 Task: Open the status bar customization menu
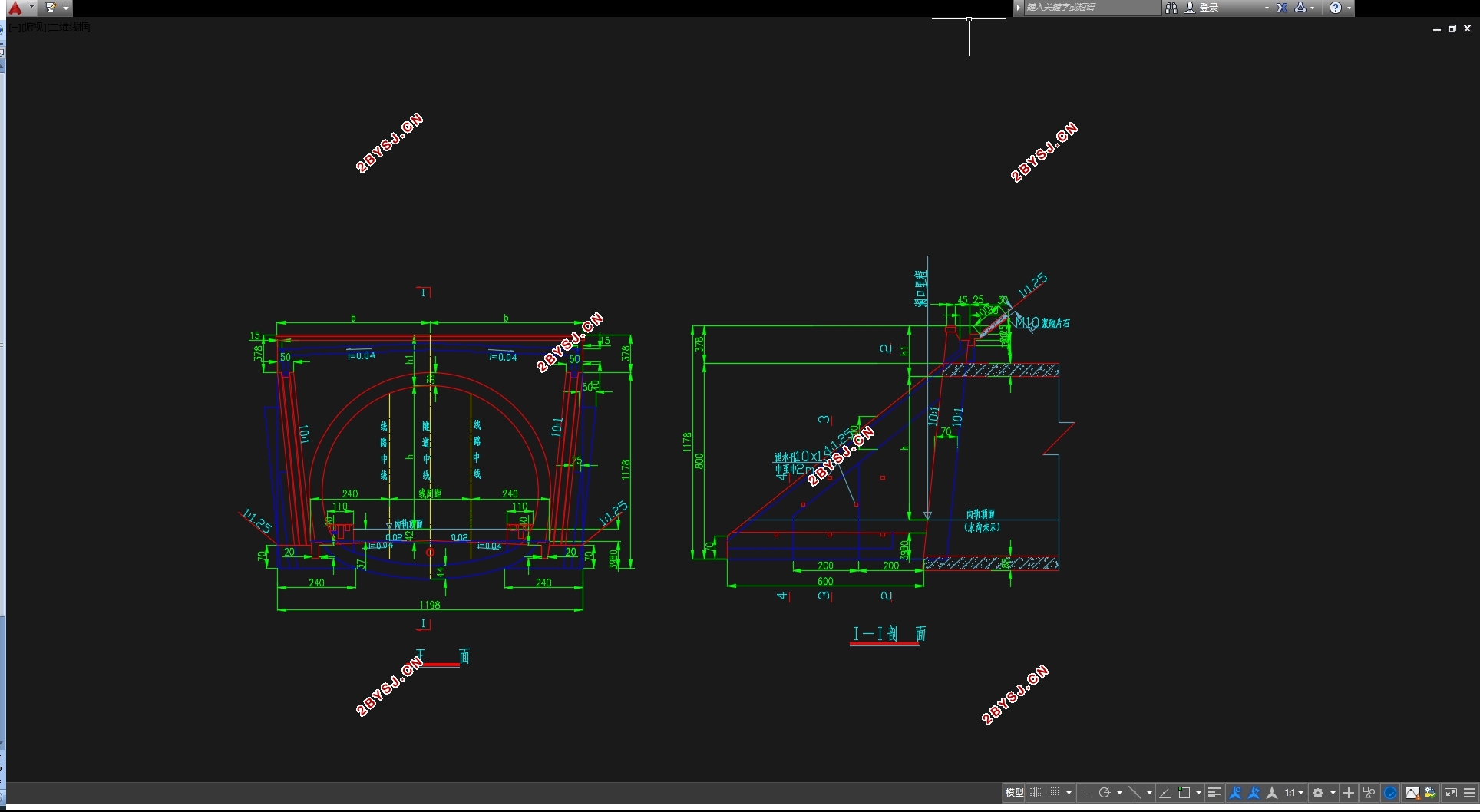tap(1470, 793)
